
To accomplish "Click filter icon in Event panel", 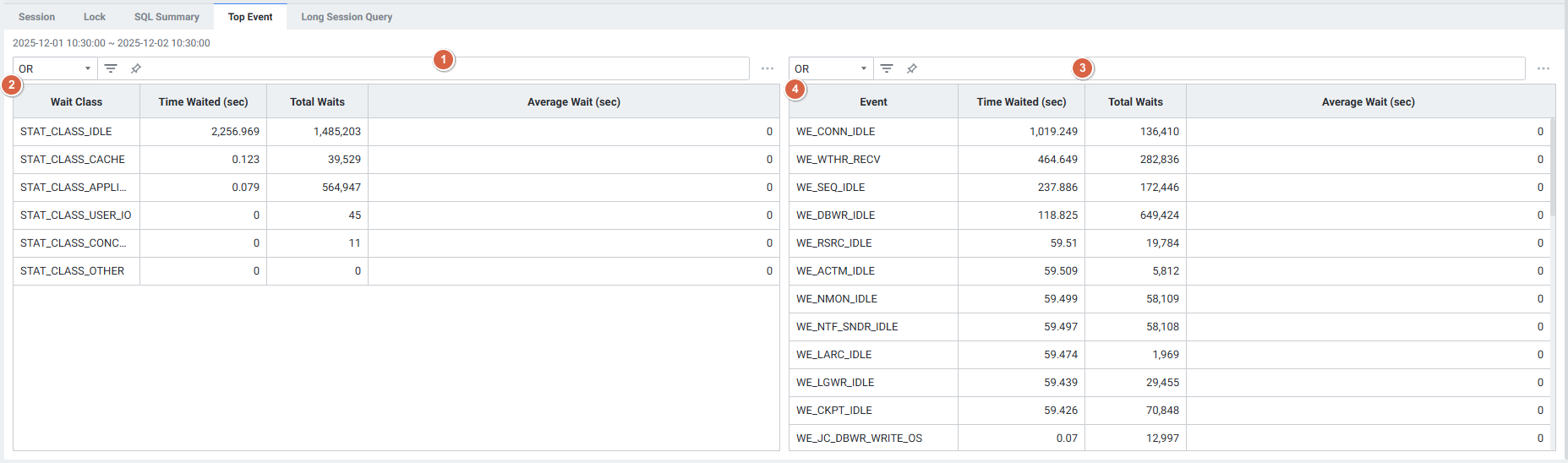I will (x=887, y=68).
